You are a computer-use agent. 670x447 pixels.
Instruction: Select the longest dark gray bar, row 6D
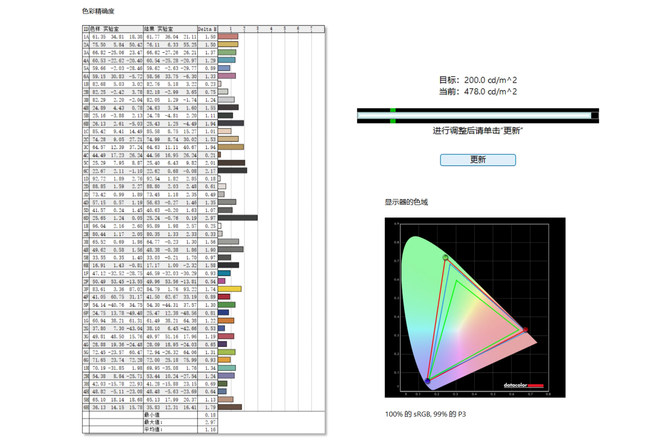(x=238, y=218)
